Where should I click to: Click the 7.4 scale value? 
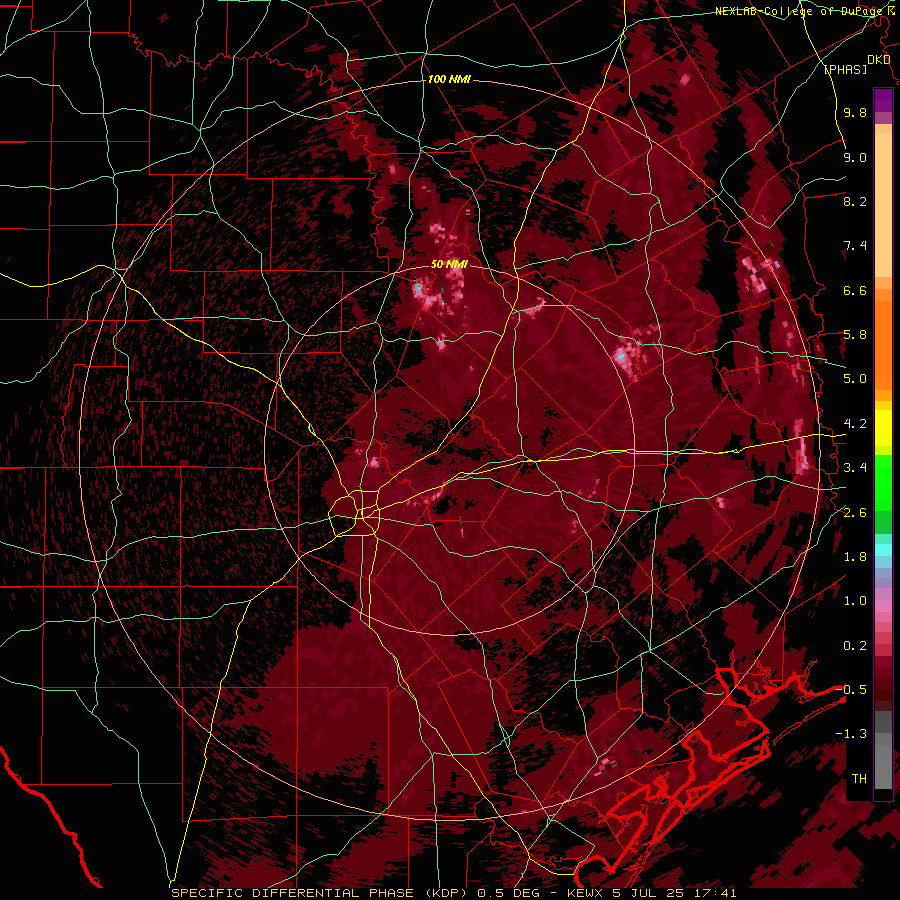coord(855,246)
